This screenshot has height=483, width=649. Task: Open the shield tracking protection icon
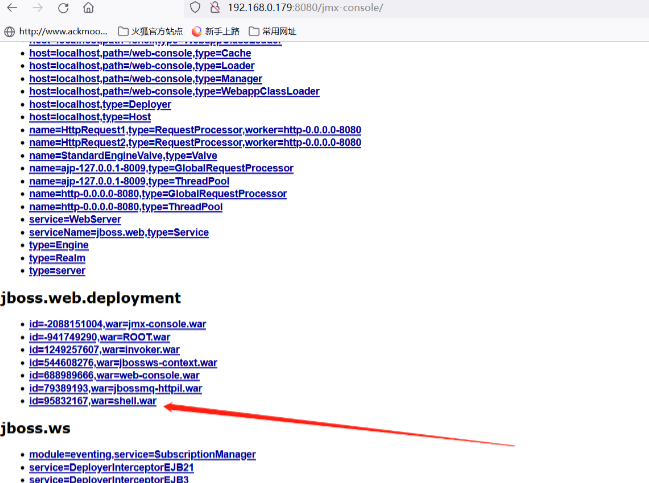(194, 8)
